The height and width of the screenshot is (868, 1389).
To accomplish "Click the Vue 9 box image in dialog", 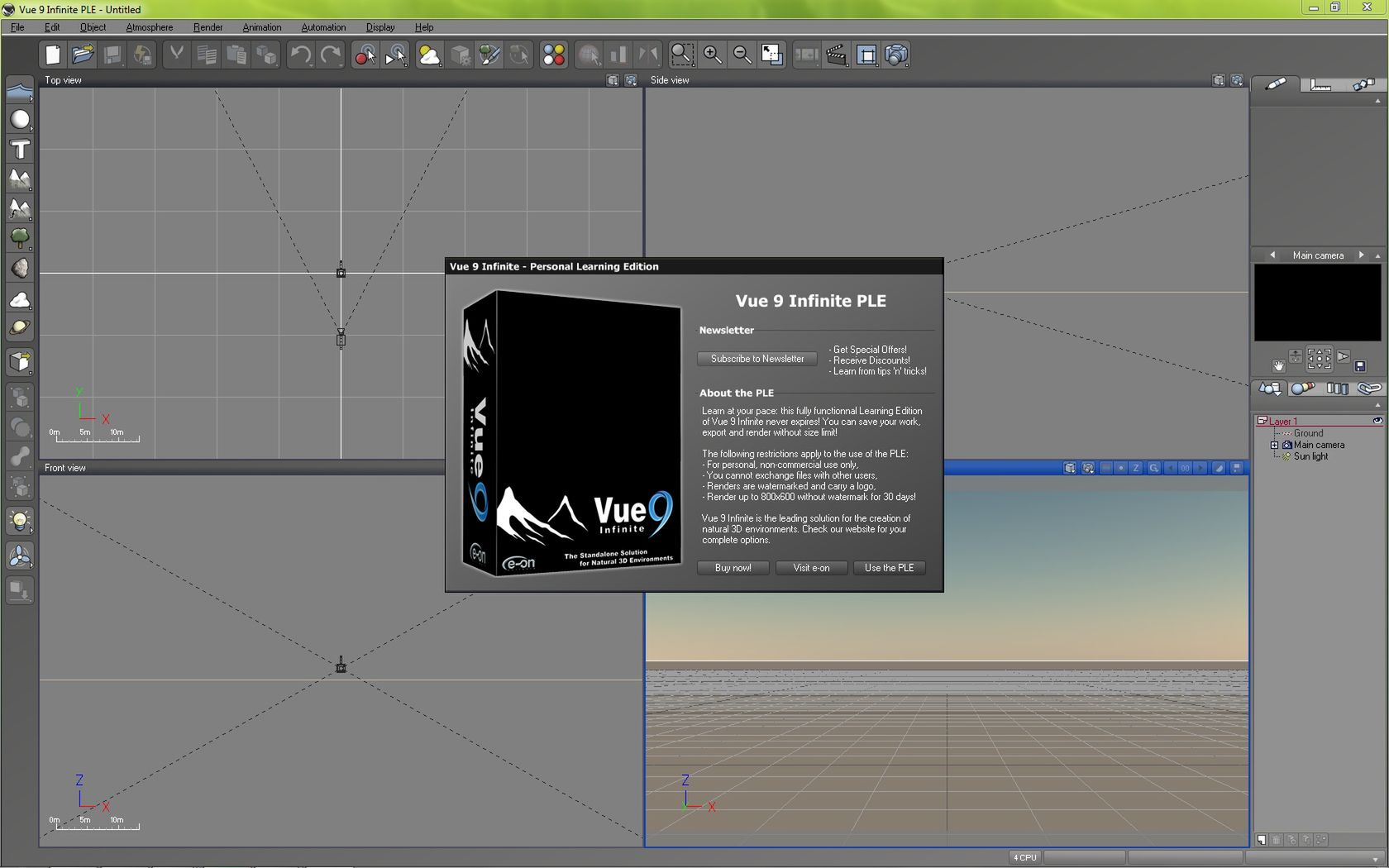I will [571, 432].
